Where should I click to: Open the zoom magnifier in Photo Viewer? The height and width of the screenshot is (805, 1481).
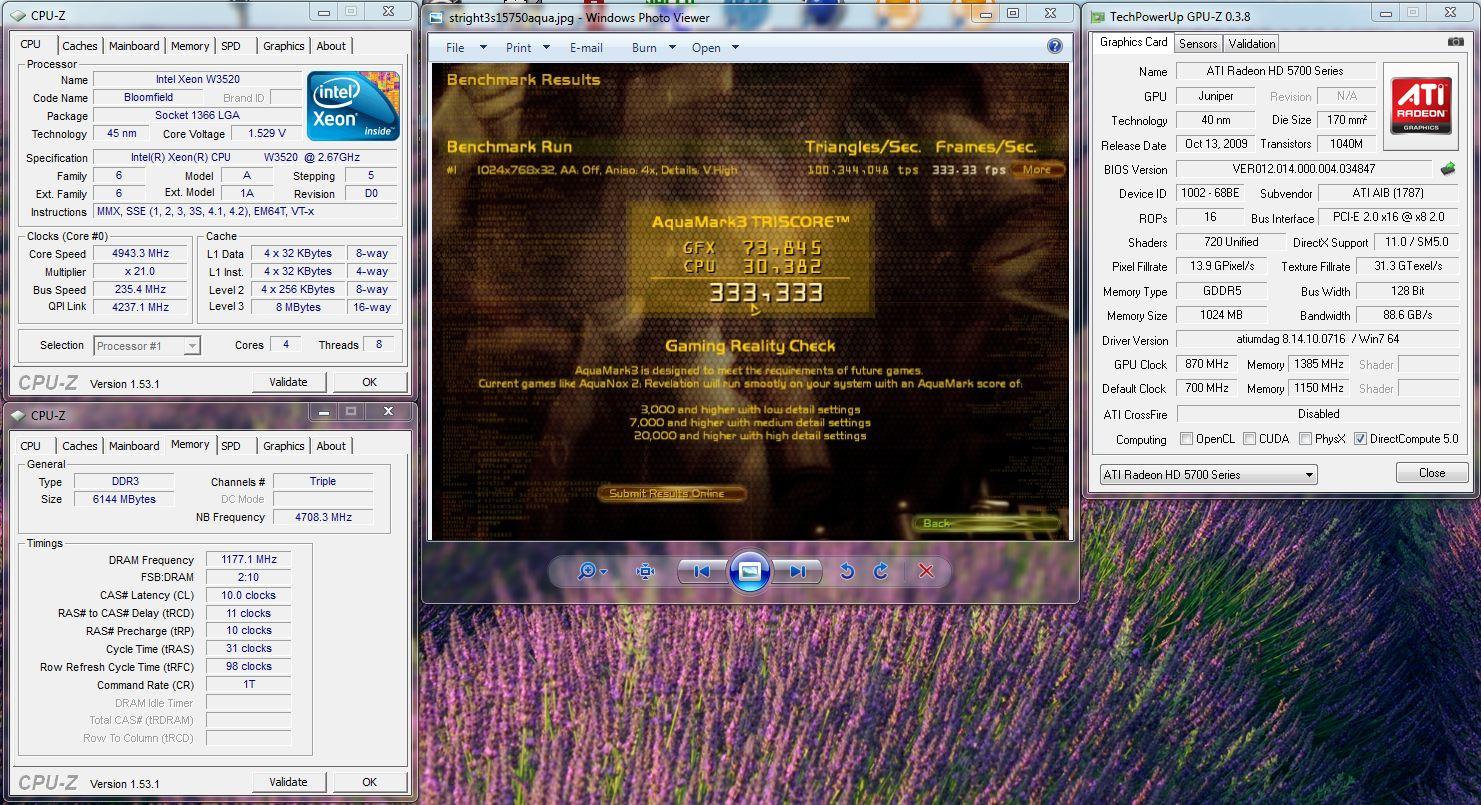coord(587,571)
